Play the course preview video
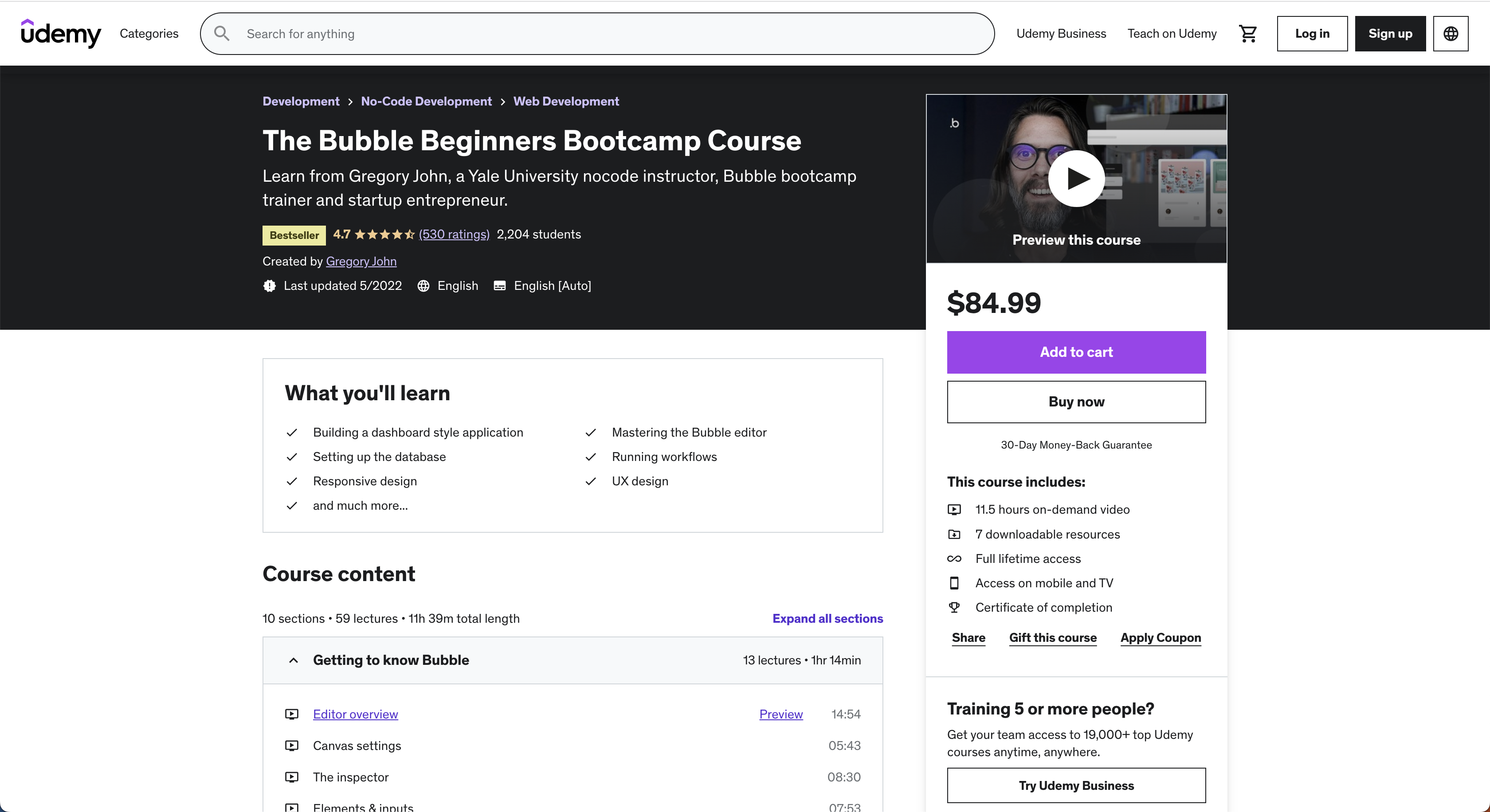Image resolution: width=1490 pixels, height=812 pixels. [x=1076, y=178]
